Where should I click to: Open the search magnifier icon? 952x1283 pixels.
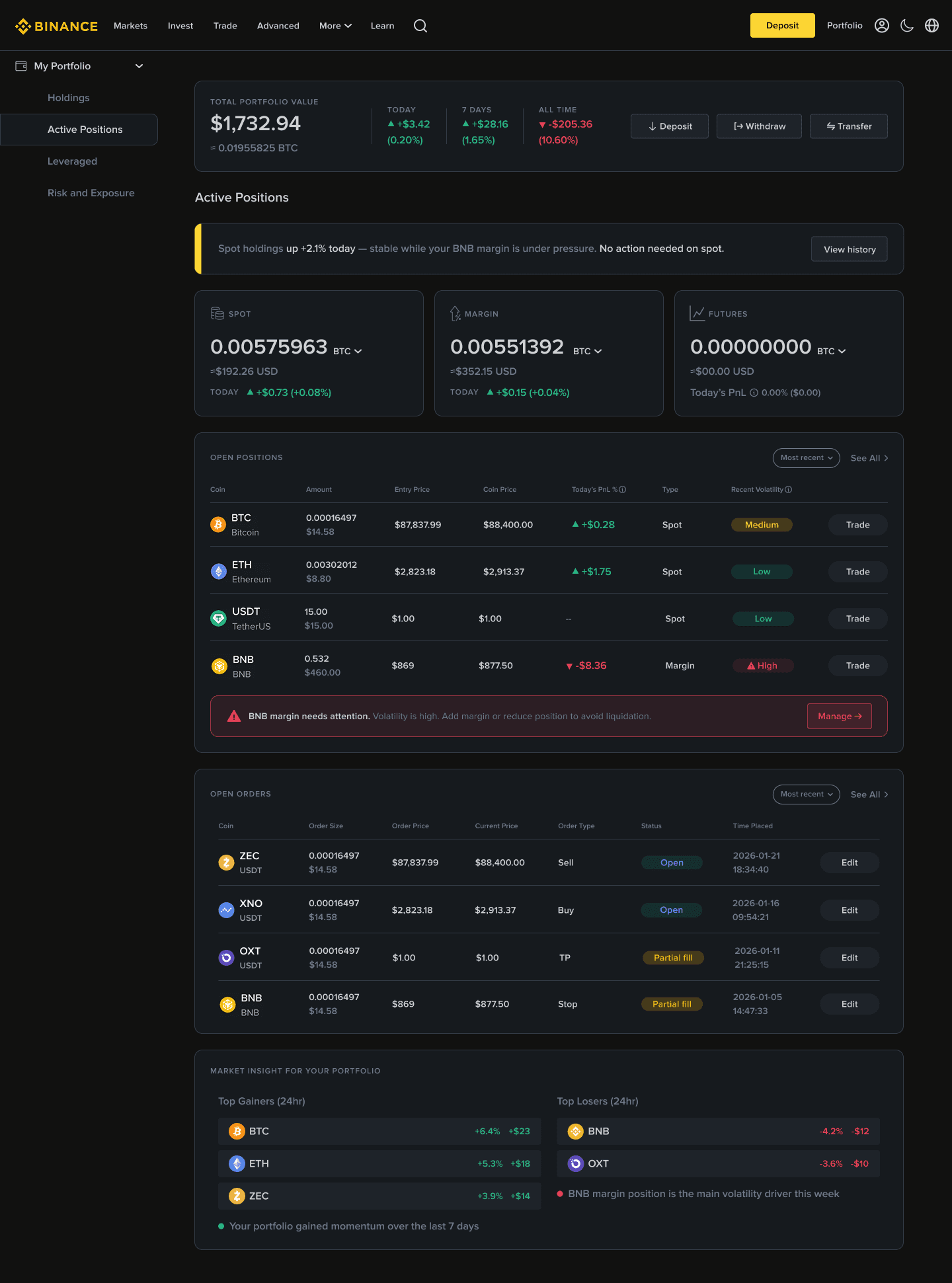(420, 26)
